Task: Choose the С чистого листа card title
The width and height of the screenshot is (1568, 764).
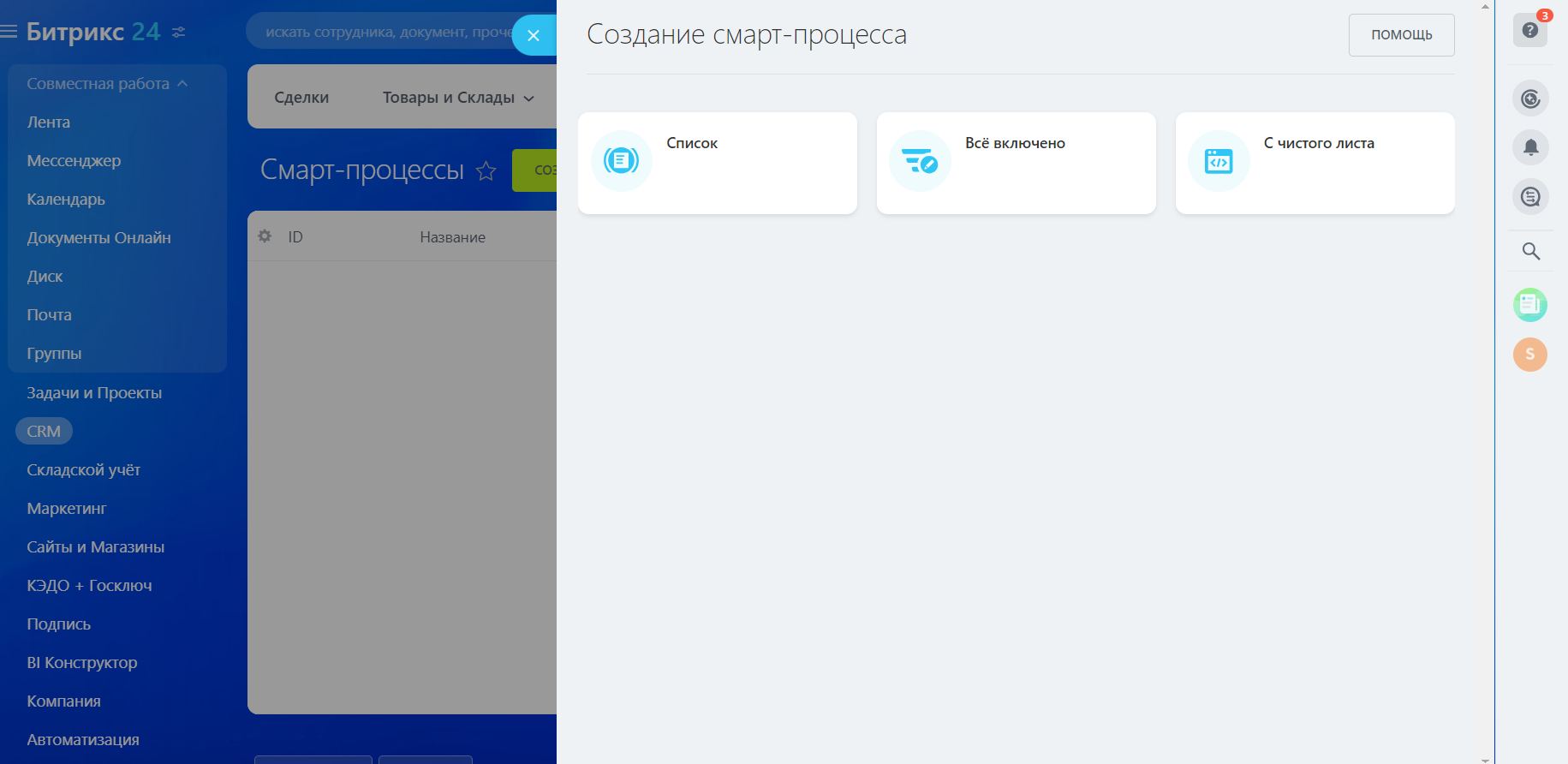Action: coord(1319,143)
